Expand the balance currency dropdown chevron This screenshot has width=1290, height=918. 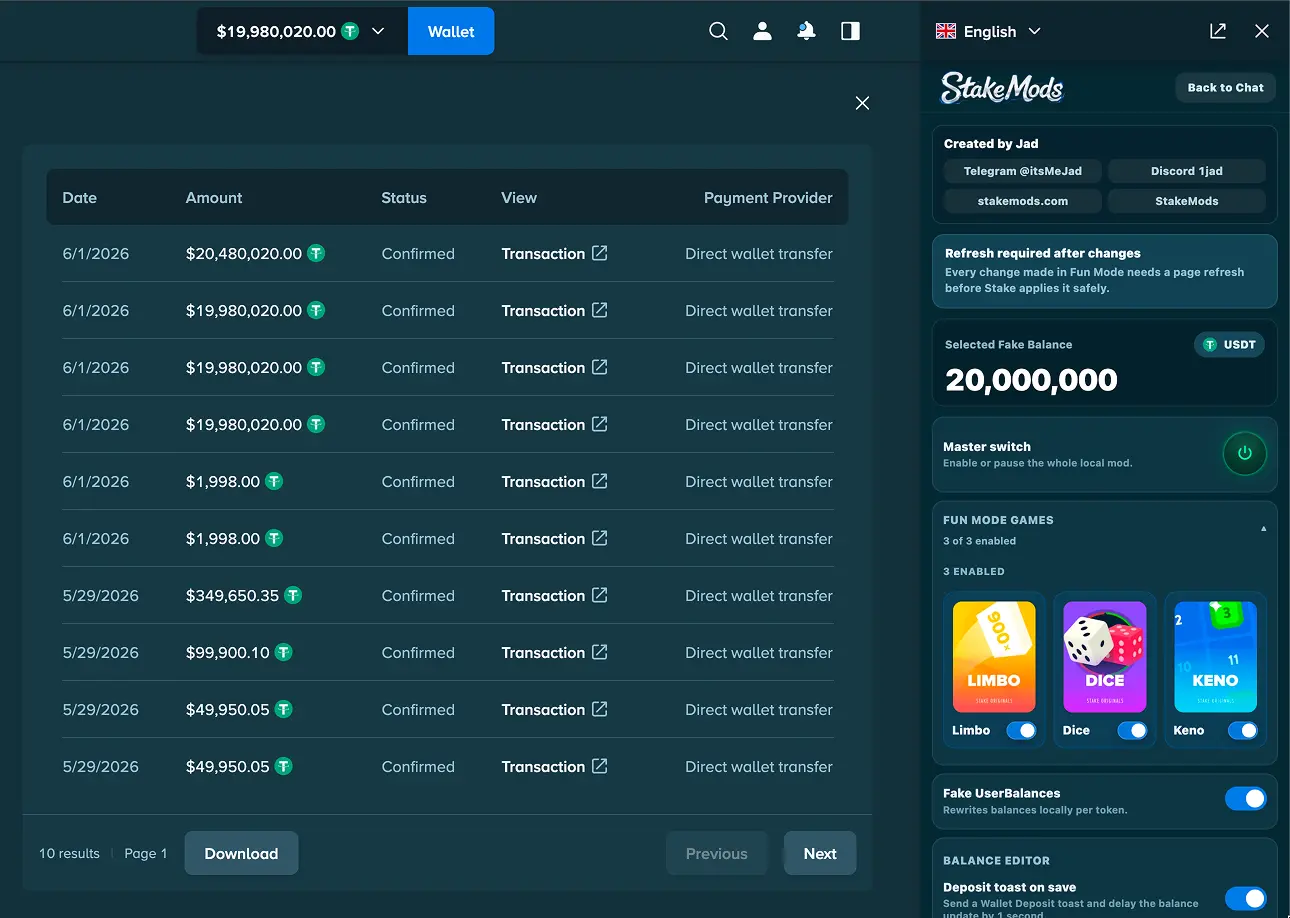click(378, 31)
